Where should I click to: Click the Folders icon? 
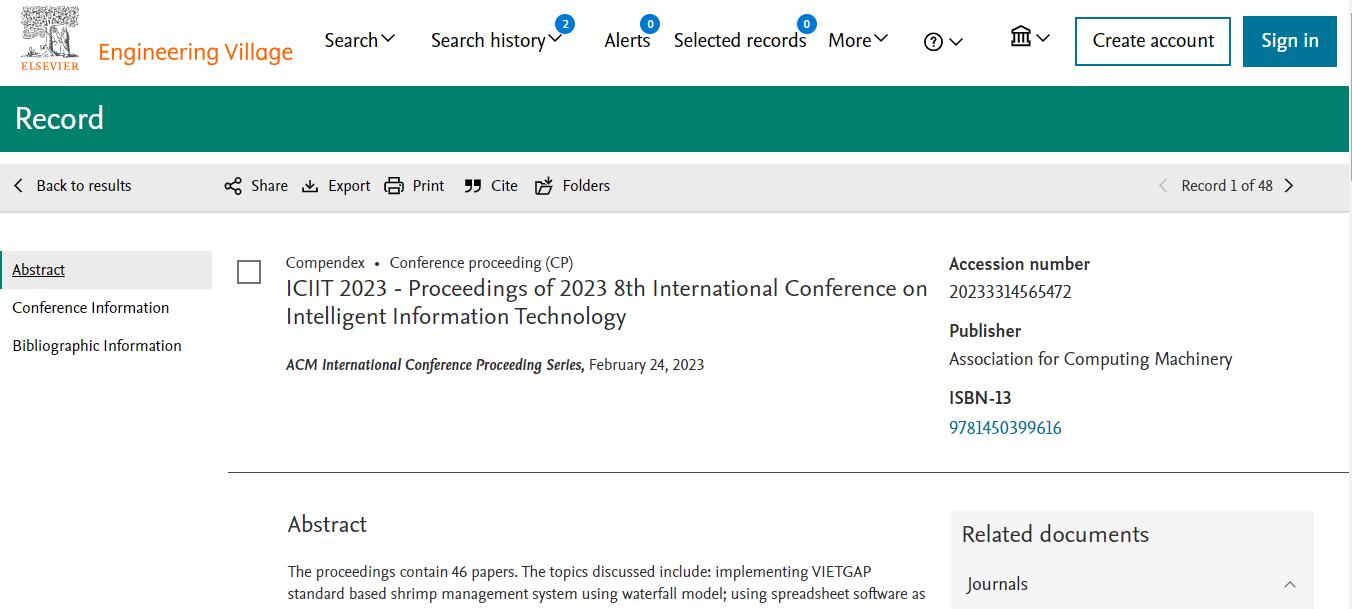pyautogui.click(x=544, y=186)
